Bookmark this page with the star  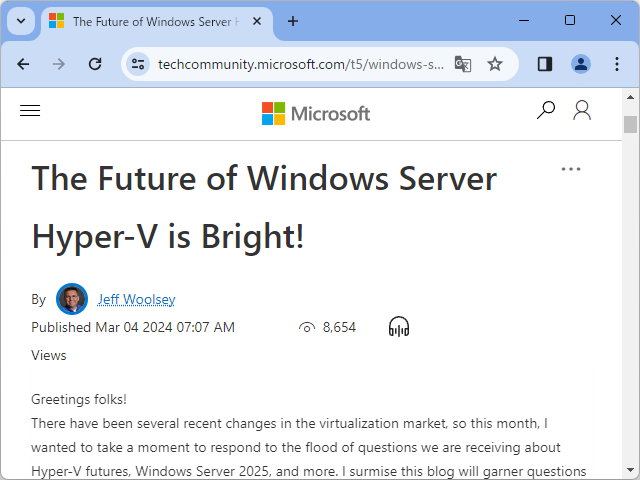pyautogui.click(x=495, y=64)
